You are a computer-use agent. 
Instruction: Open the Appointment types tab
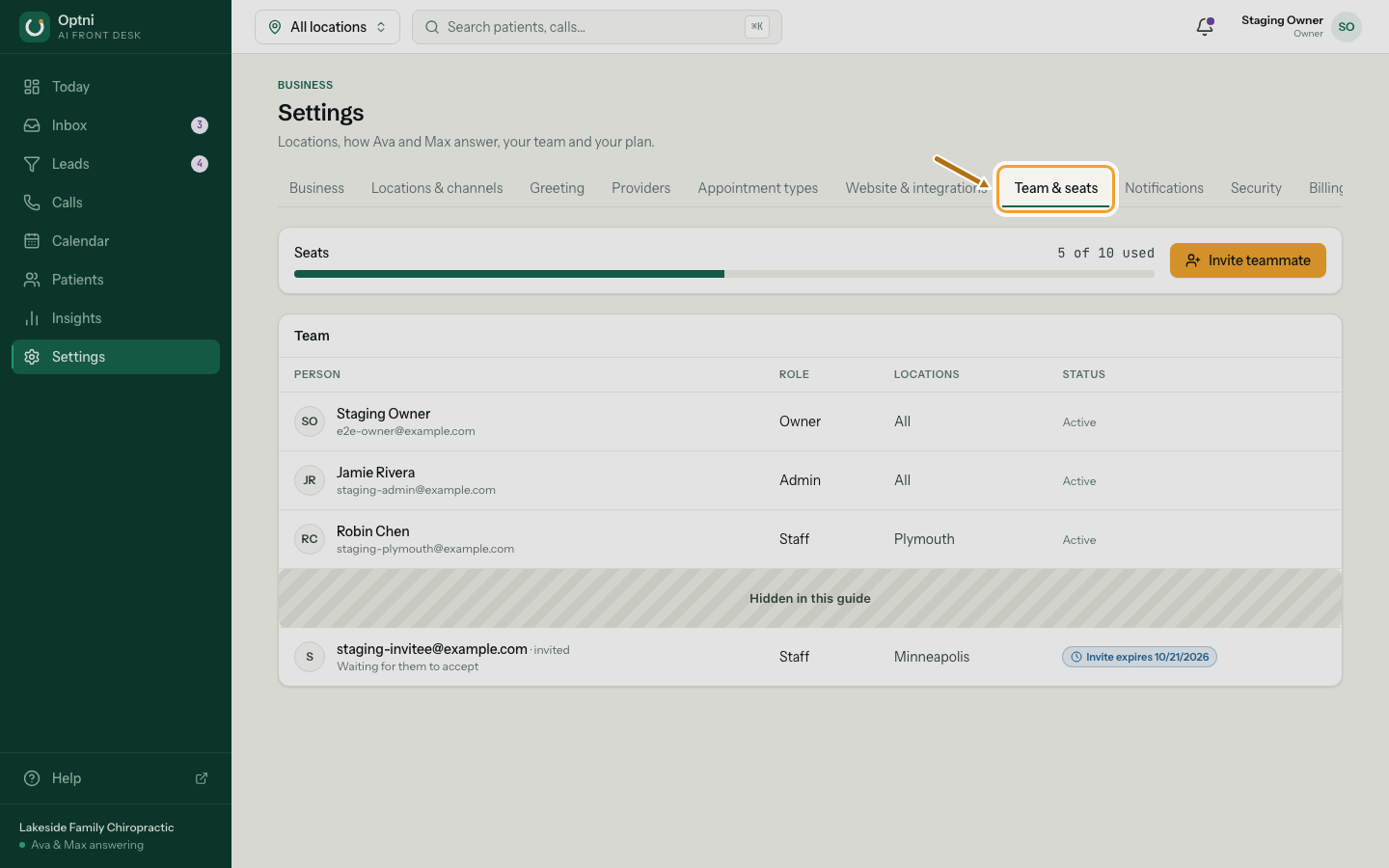pos(758,188)
